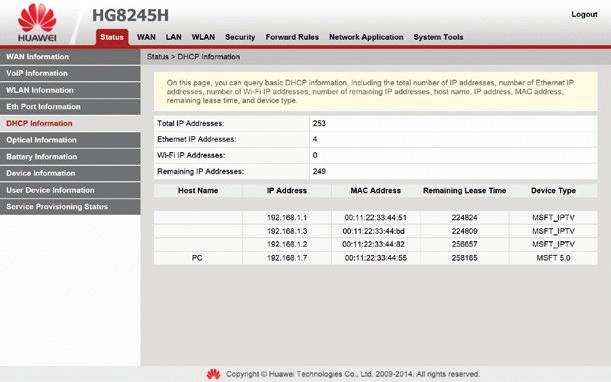Open Device Information sidebar entry
611x382 pixels.
pyautogui.click(x=70, y=173)
